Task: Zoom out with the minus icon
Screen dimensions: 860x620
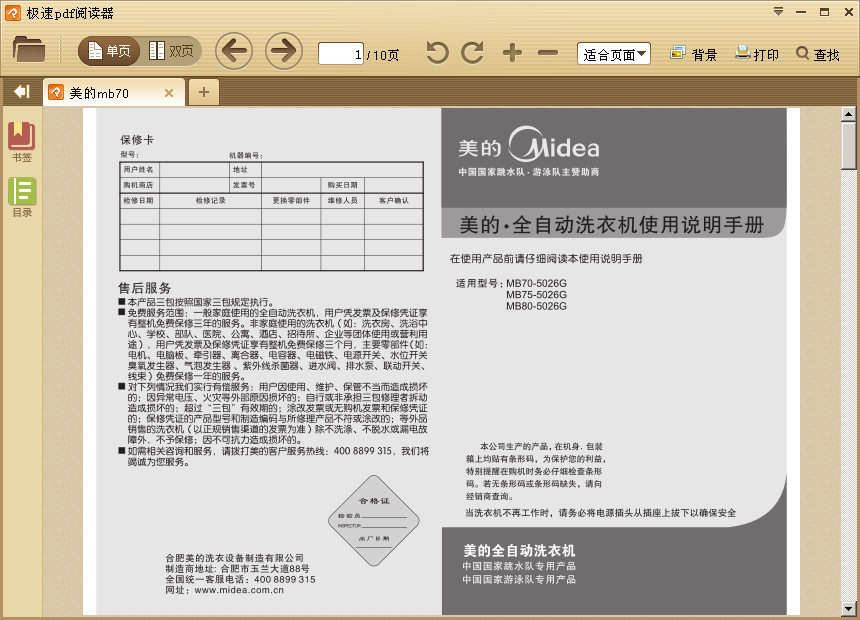Action: click(x=547, y=53)
